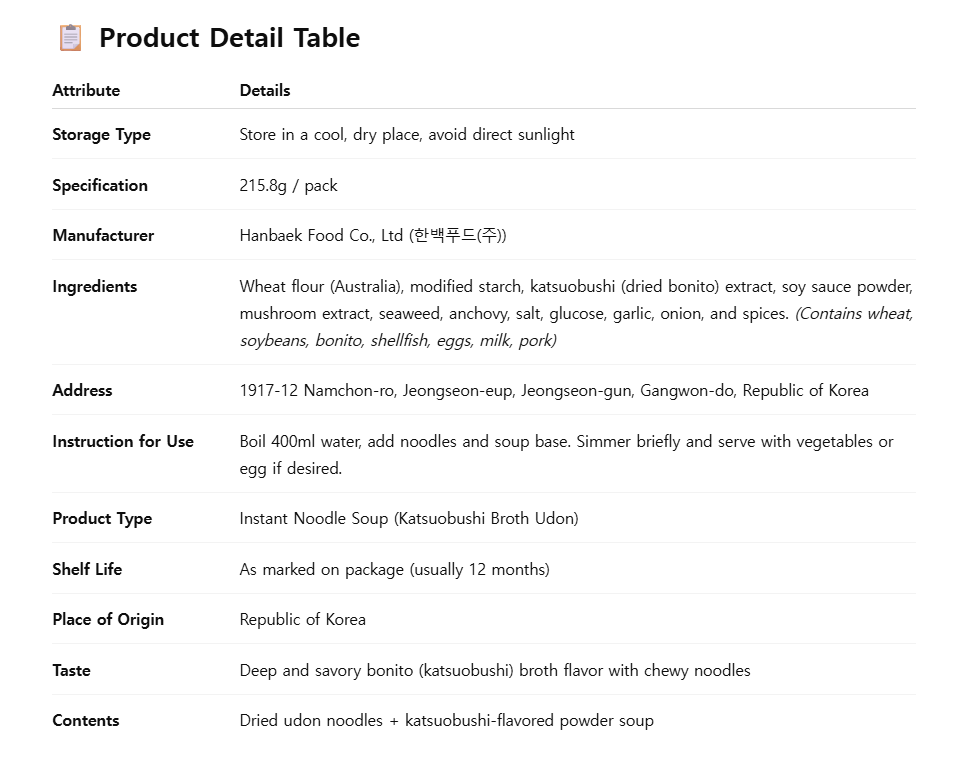This screenshot has height=760, width=971.
Task: Select the 215.8g / pack specification value
Action: pyautogui.click(x=289, y=186)
